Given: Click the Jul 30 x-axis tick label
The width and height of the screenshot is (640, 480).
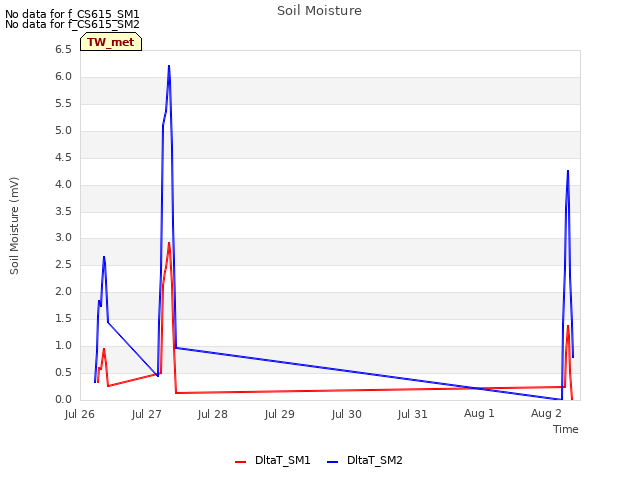Looking at the screenshot, I should pos(347,414).
